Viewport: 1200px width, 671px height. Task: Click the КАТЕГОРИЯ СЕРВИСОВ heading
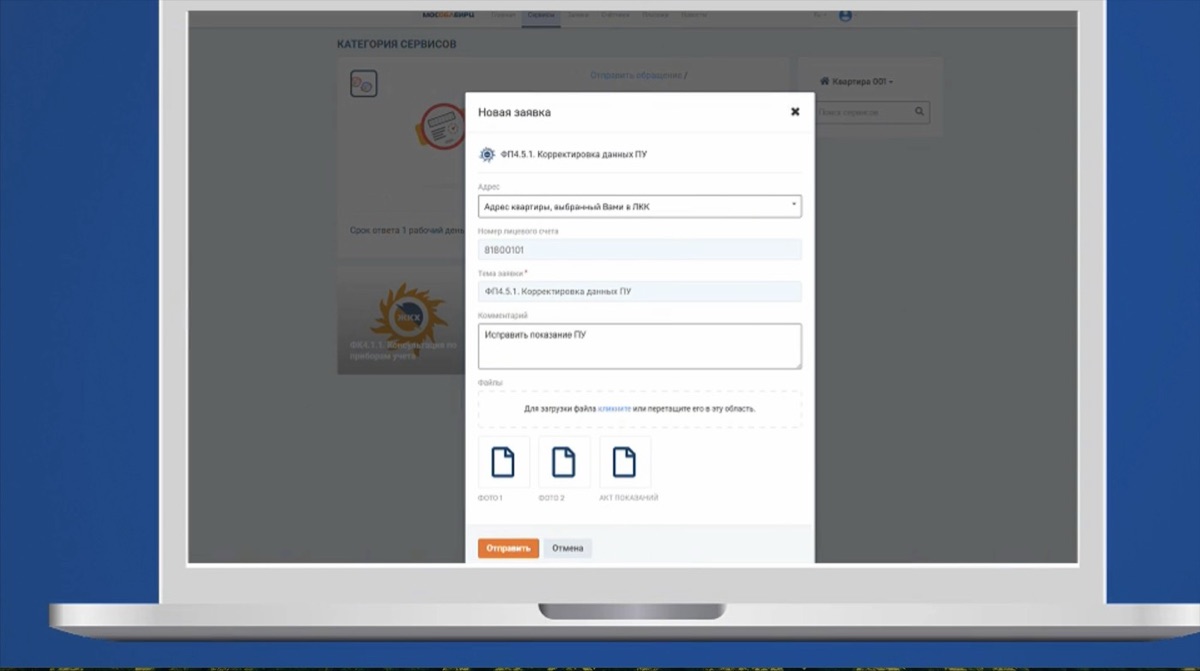coord(397,45)
